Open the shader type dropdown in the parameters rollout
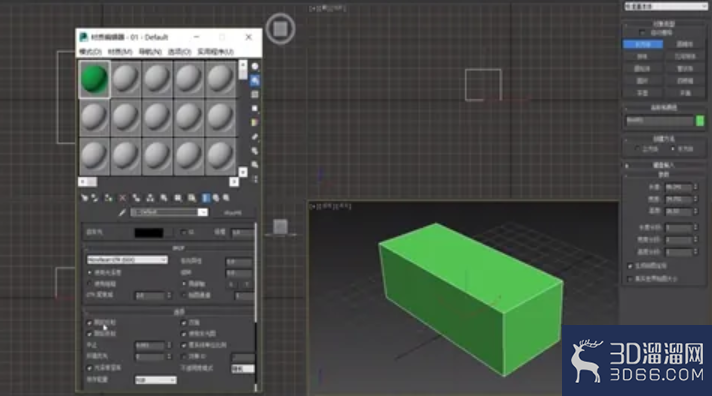 (x=127, y=260)
